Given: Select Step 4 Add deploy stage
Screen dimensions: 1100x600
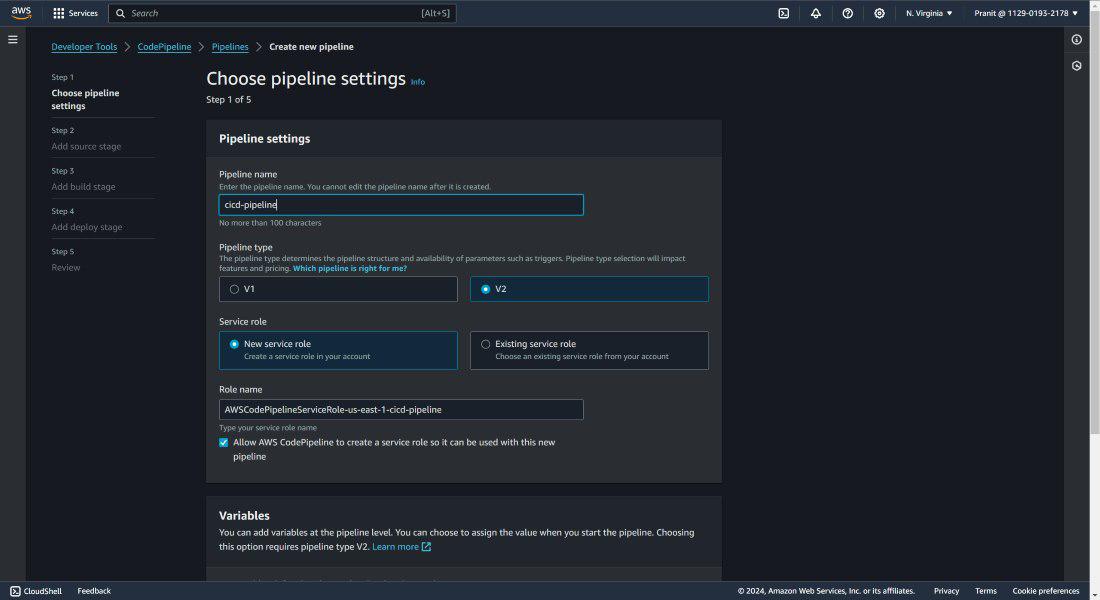Looking at the screenshot, I should point(86,227).
